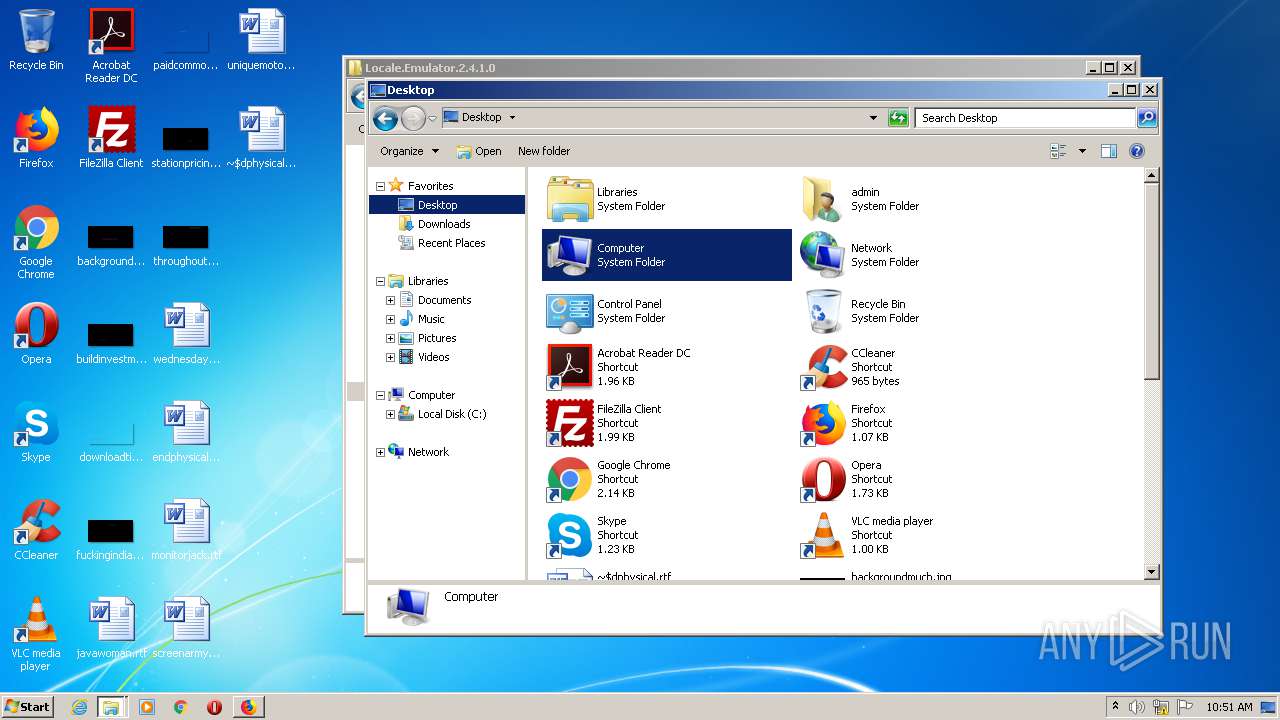Select the Skype desktop shortcut
This screenshot has width=1280, height=720.
click(36, 432)
